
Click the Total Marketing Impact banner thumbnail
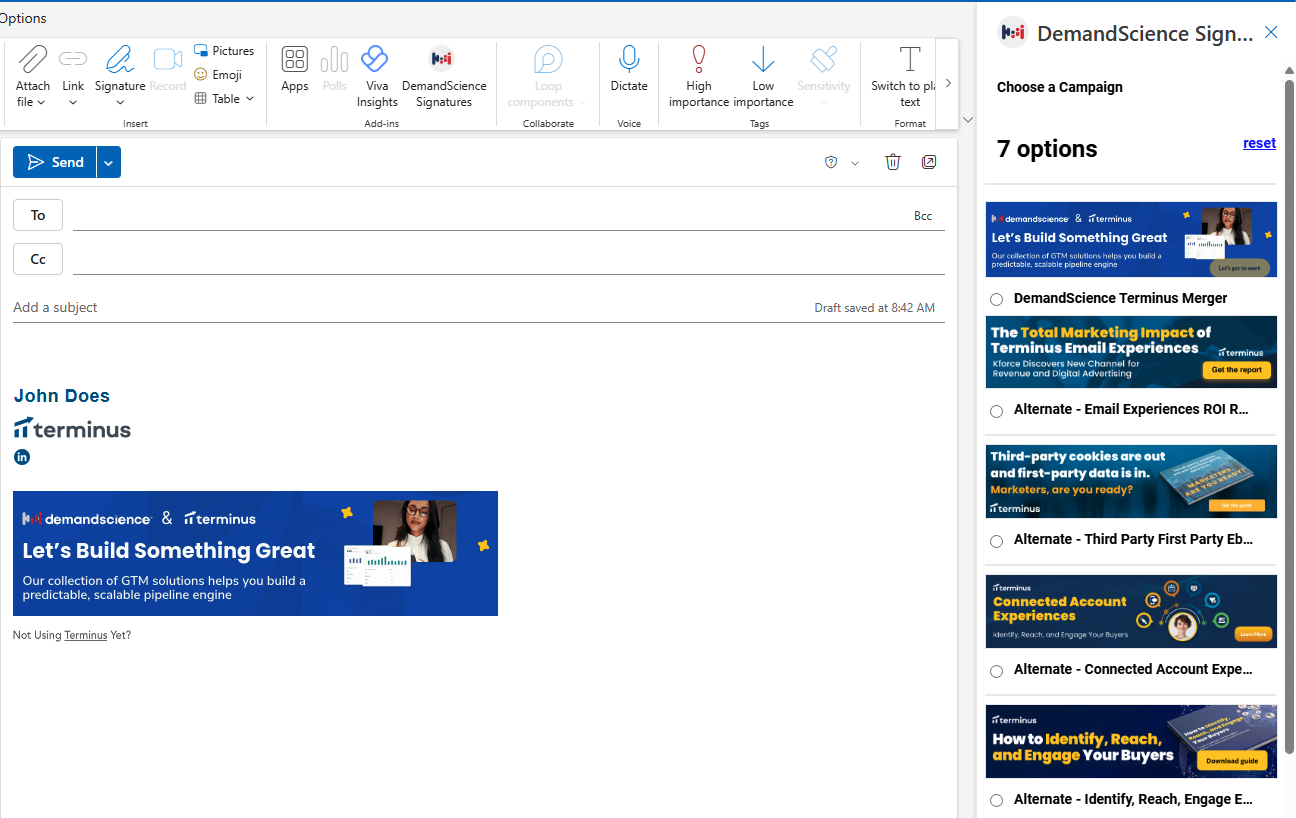1131,352
